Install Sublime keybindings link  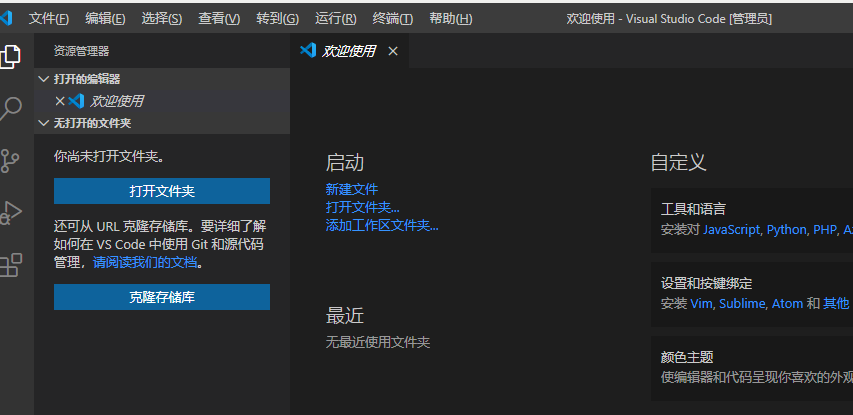(x=743, y=303)
